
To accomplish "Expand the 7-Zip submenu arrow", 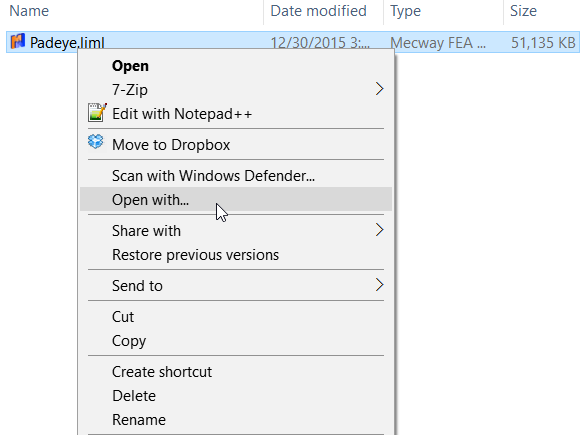I will (x=379, y=89).
